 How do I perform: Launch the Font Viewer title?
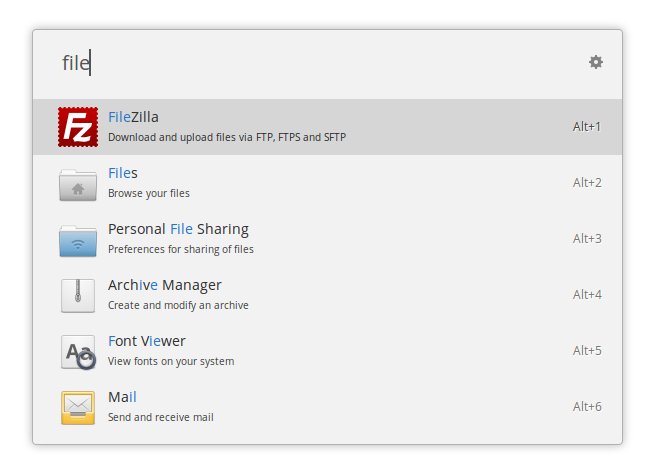tap(147, 341)
